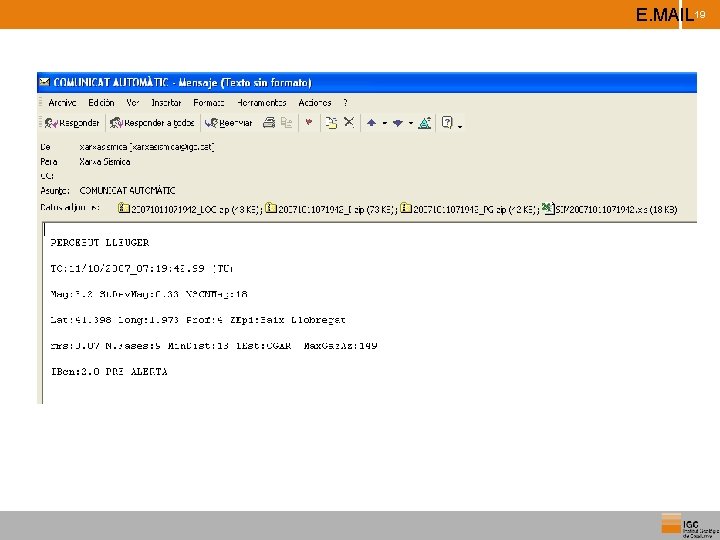
Task: Open the ? help menu
Action: [345, 102]
